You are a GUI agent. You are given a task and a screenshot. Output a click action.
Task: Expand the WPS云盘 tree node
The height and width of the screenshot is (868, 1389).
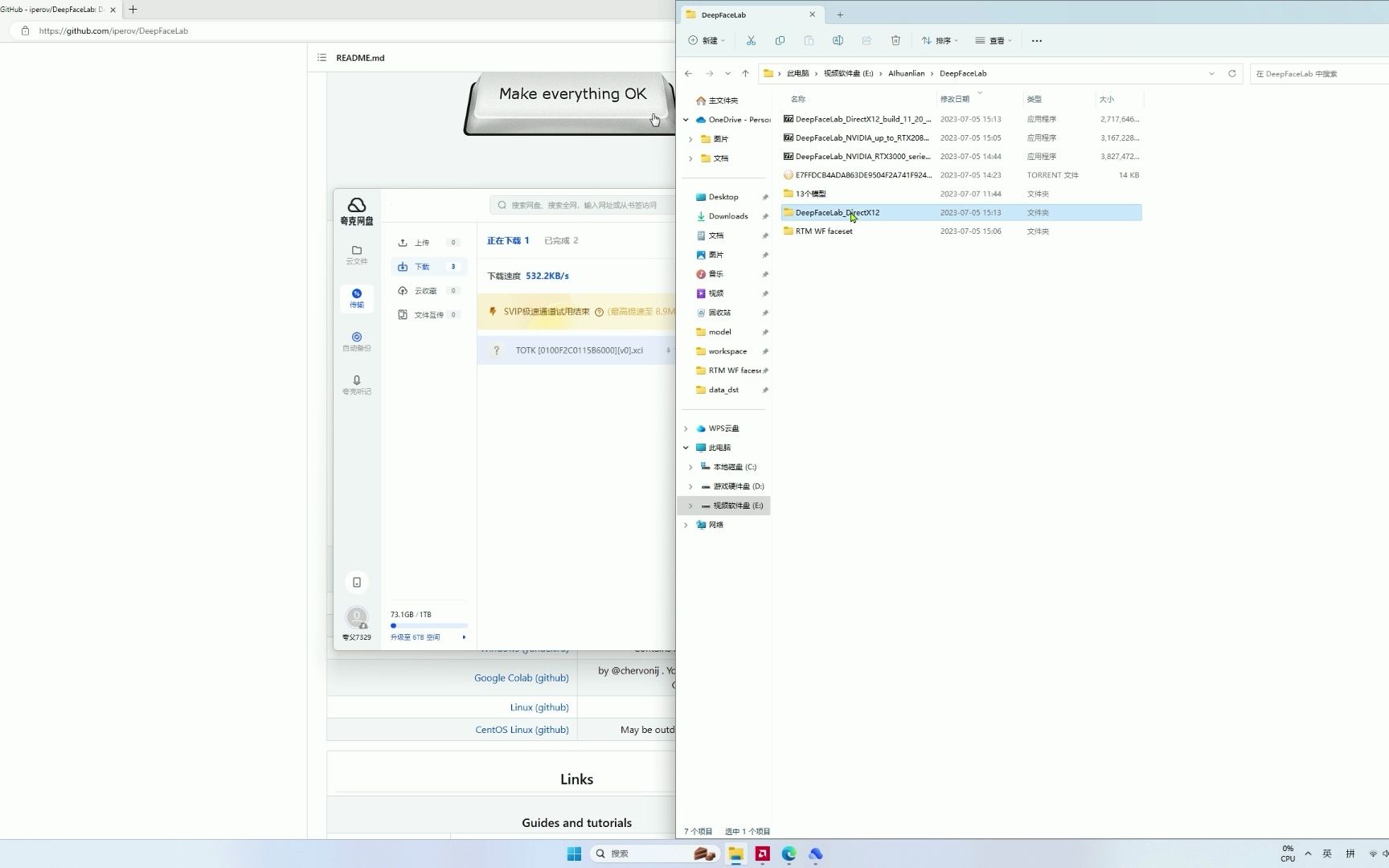pyautogui.click(x=686, y=428)
